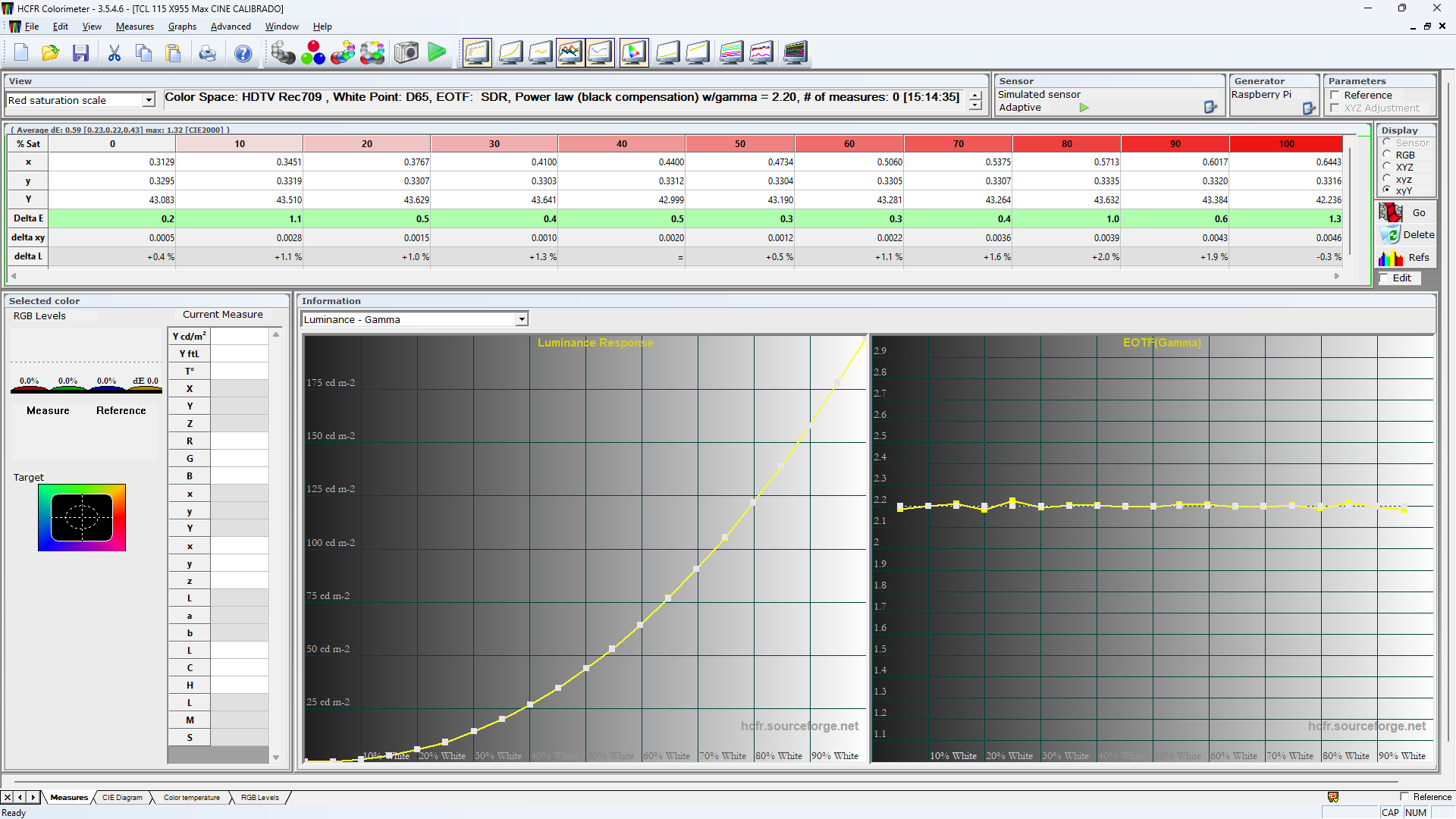Tick the Edit checkbox under Display
This screenshot has height=819, width=1456.
point(1385,278)
